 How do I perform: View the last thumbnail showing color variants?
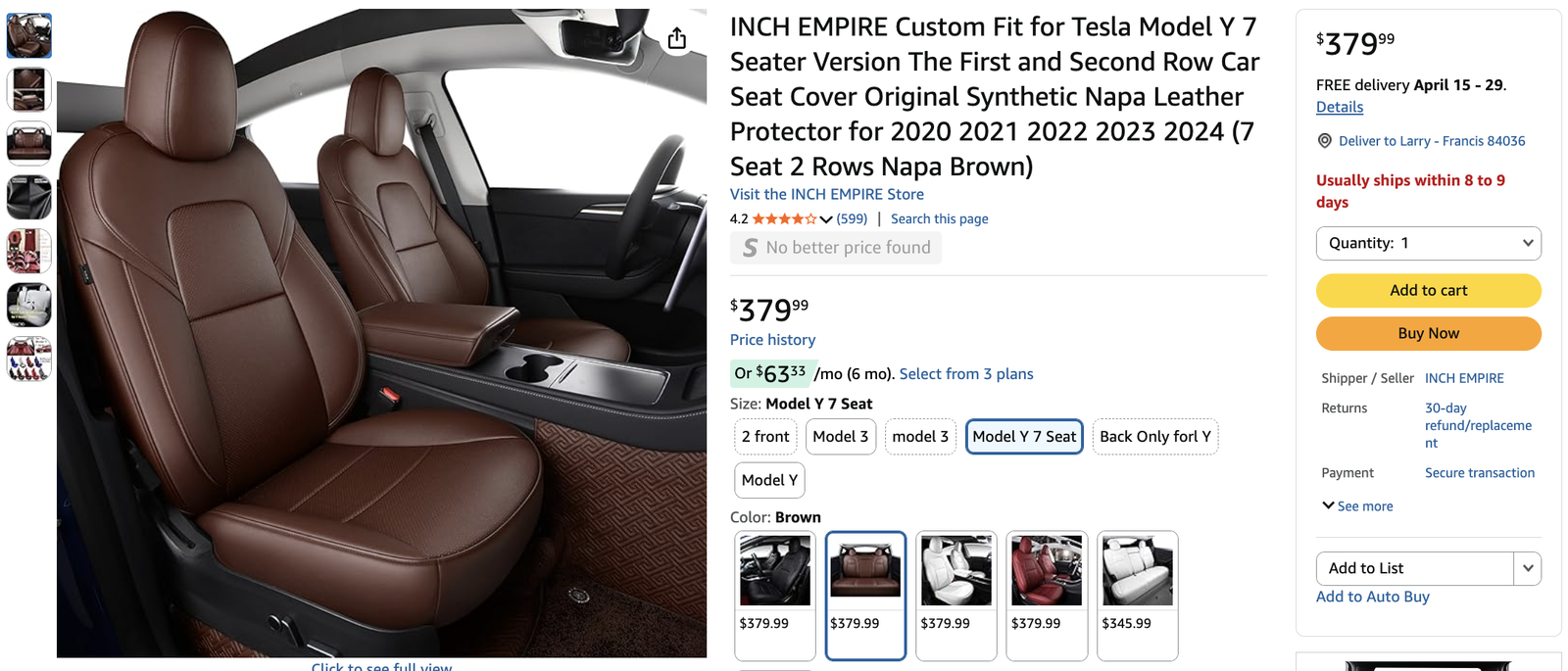coord(29,359)
